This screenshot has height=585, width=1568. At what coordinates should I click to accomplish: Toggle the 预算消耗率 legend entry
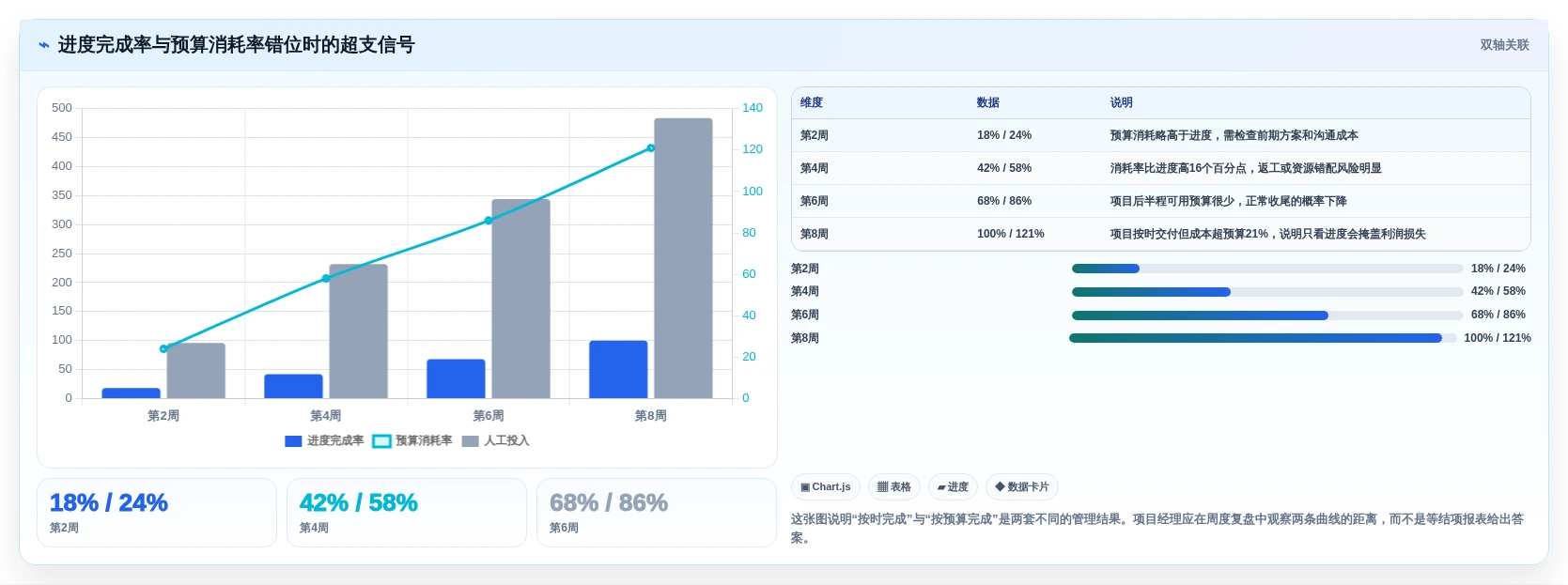click(412, 440)
